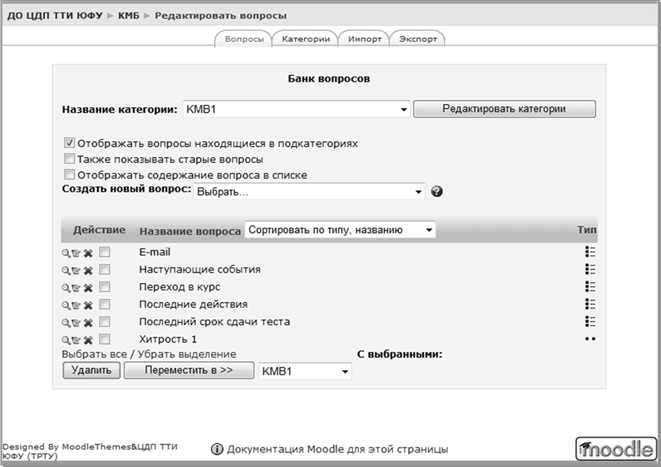
Task: Delete the Хитрость 1 question
Action: (88, 340)
